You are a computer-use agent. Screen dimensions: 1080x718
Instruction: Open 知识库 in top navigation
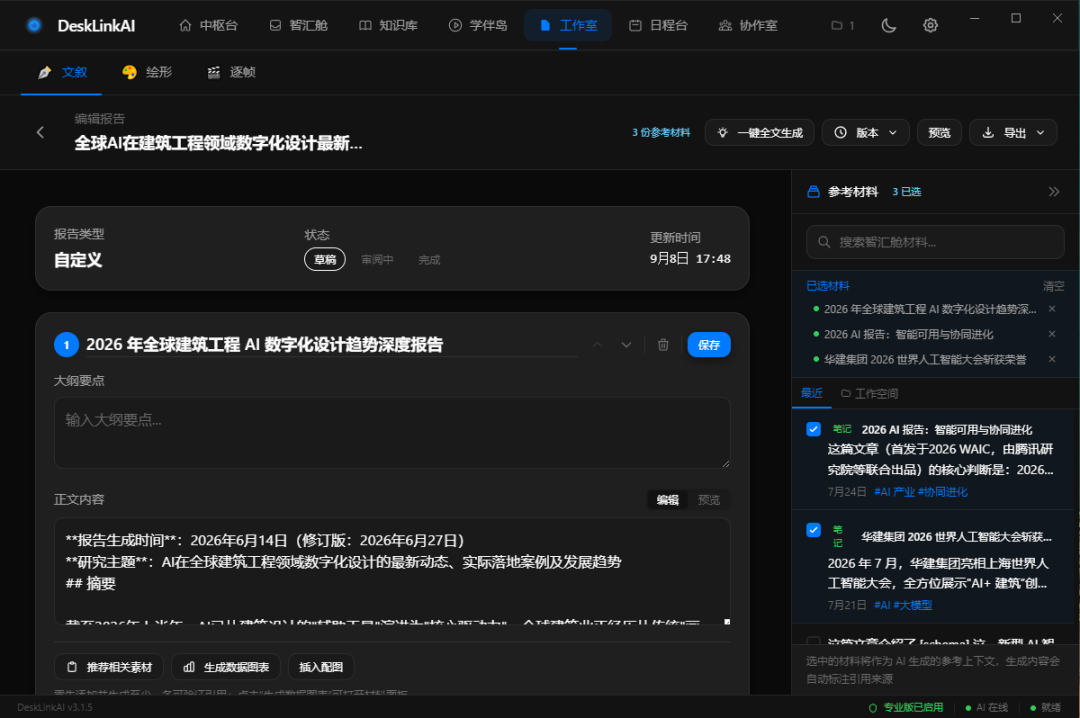tap(388, 25)
